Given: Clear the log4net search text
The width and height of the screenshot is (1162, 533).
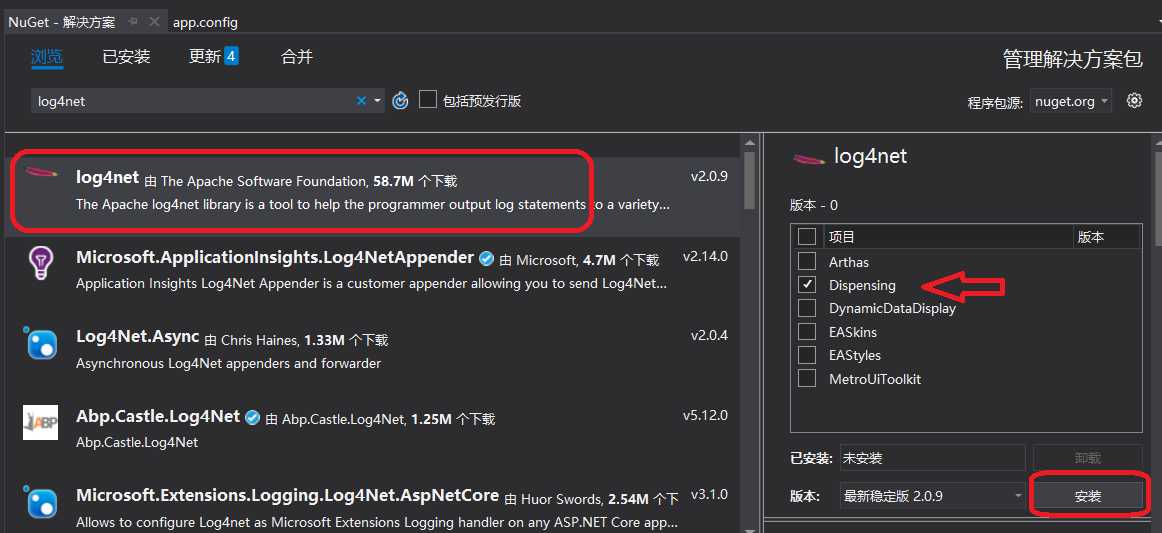Looking at the screenshot, I should (361, 101).
